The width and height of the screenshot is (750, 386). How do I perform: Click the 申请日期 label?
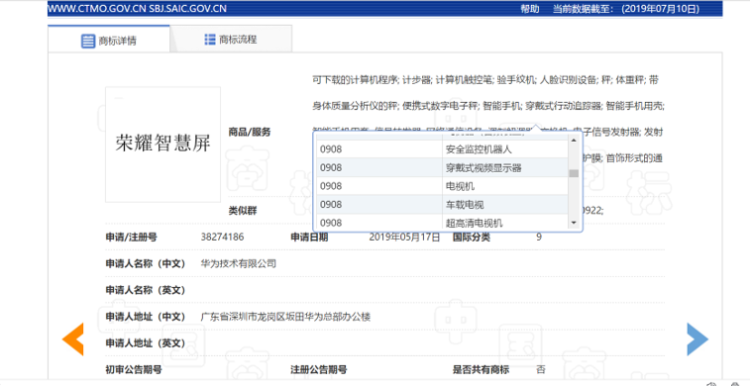click(309, 237)
